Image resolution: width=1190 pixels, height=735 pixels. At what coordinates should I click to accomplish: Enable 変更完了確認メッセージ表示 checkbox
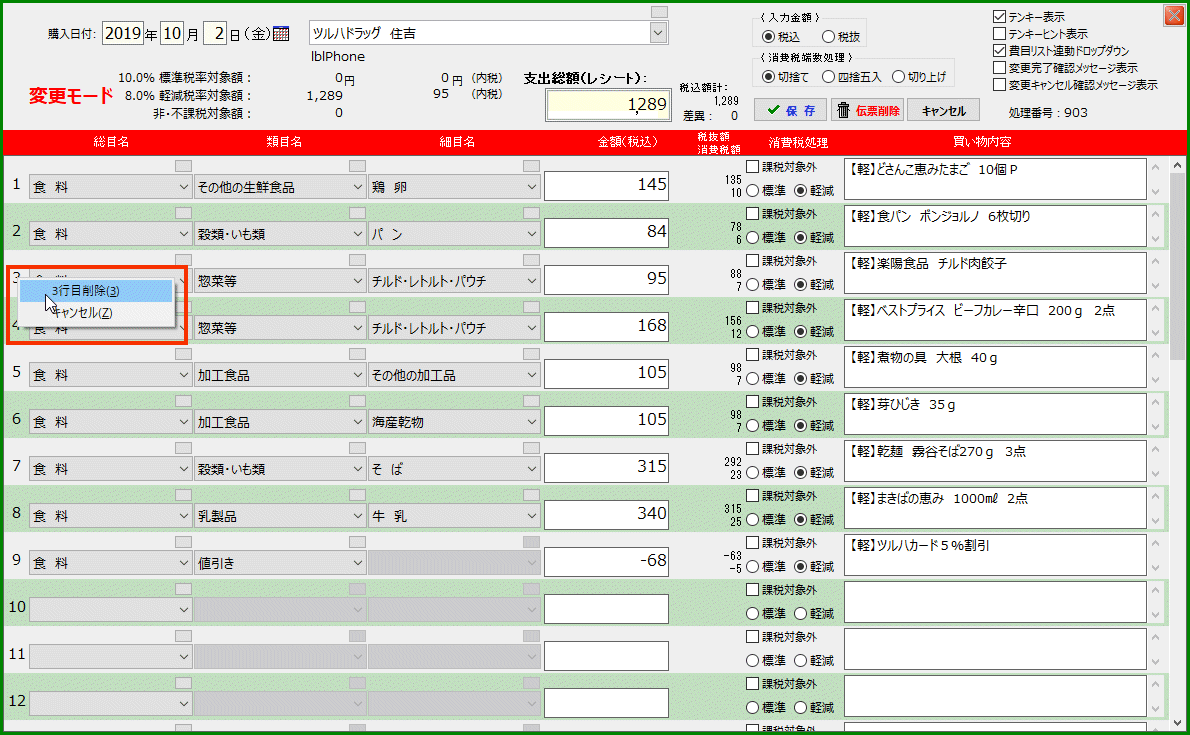pyautogui.click(x=1000, y=68)
